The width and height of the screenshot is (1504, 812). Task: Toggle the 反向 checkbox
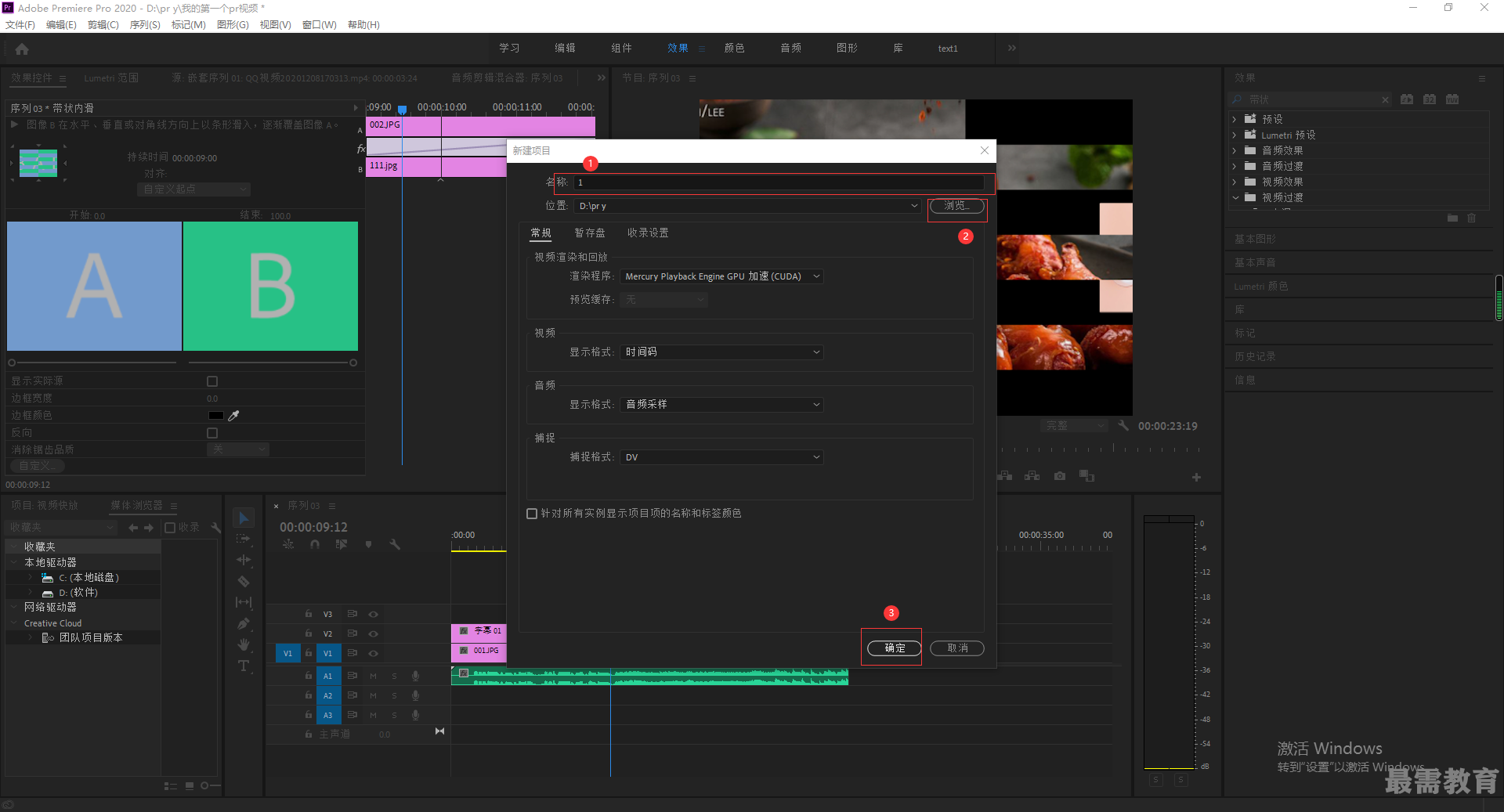pyautogui.click(x=212, y=433)
